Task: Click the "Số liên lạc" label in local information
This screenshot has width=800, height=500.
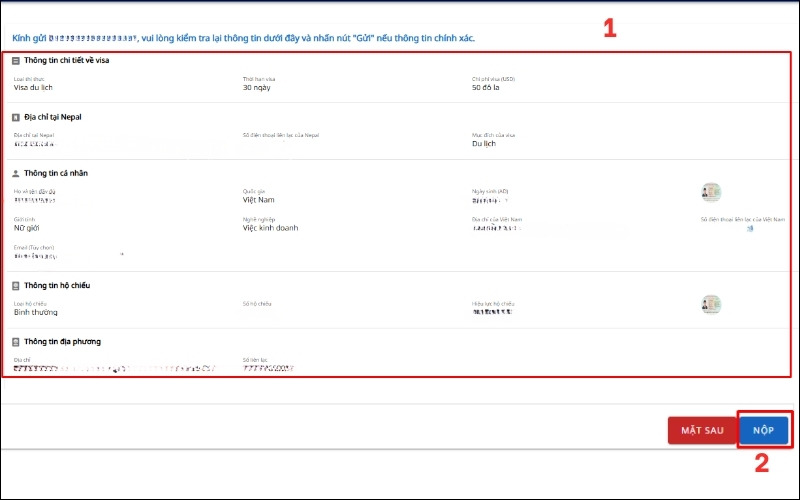Action: pos(255,360)
